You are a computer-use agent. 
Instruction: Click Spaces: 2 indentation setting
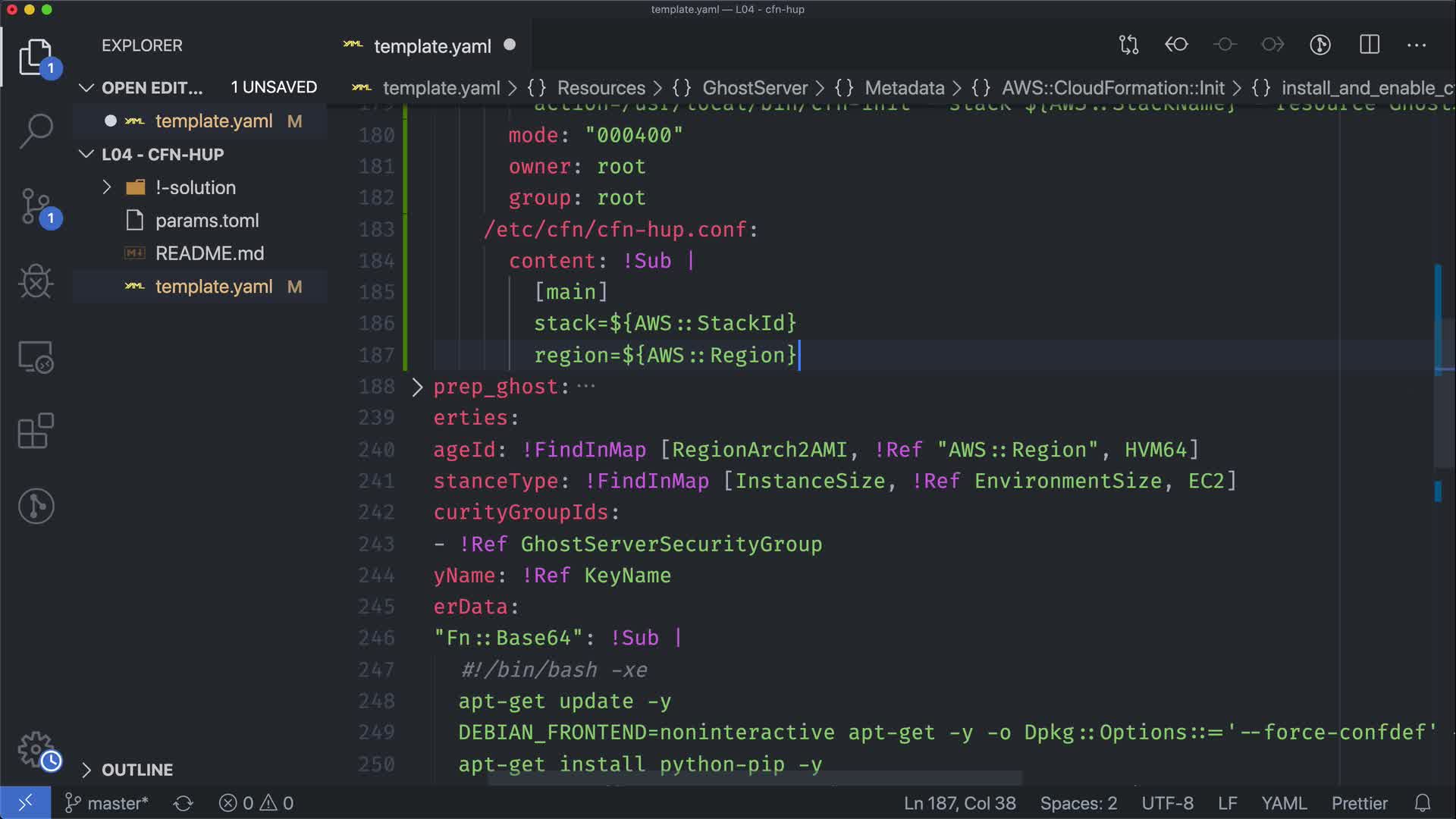(1078, 803)
